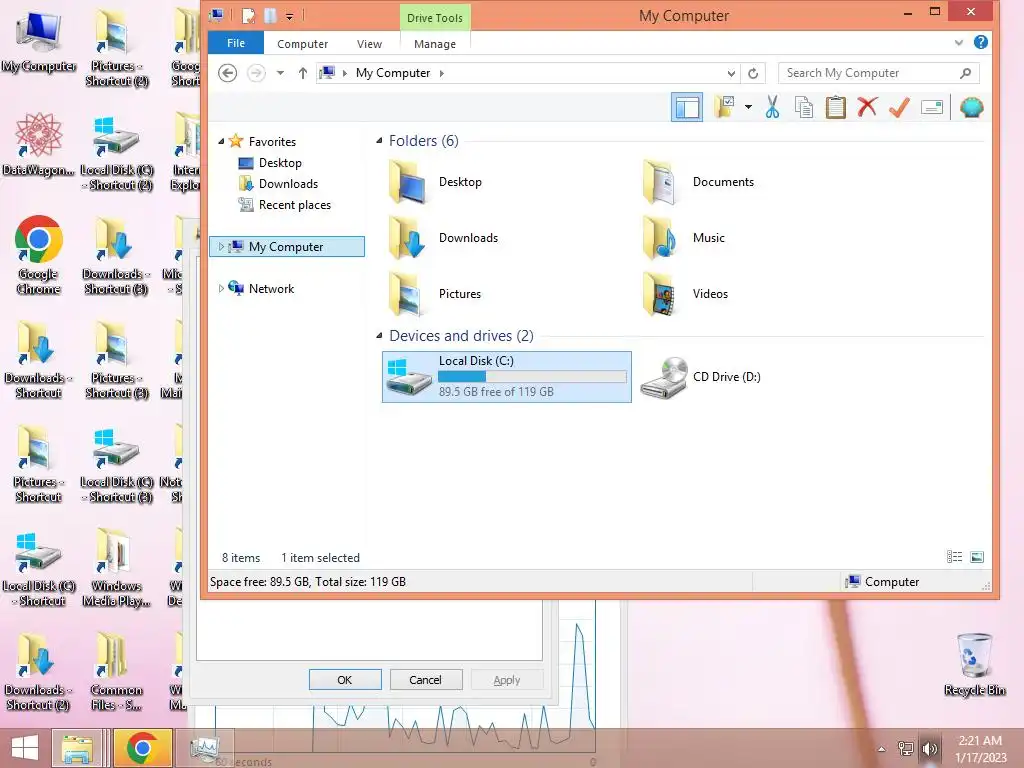1024x768 pixels.
Task: Click the Copy toolbar icon
Action: click(x=804, y=107)
